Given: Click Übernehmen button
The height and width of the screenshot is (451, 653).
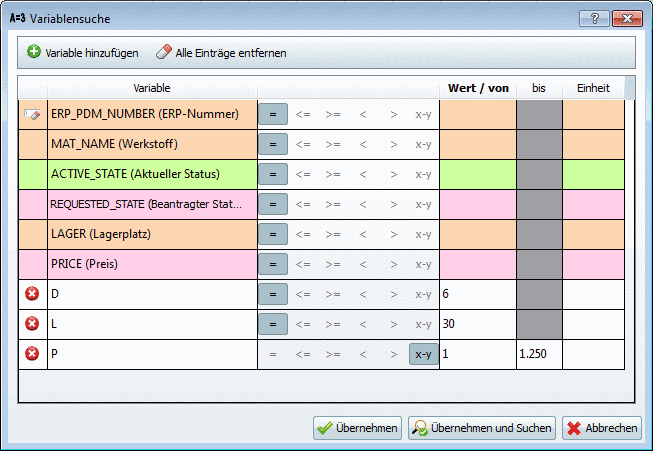Looking at the screenshot, I should (x=357, y=428).
